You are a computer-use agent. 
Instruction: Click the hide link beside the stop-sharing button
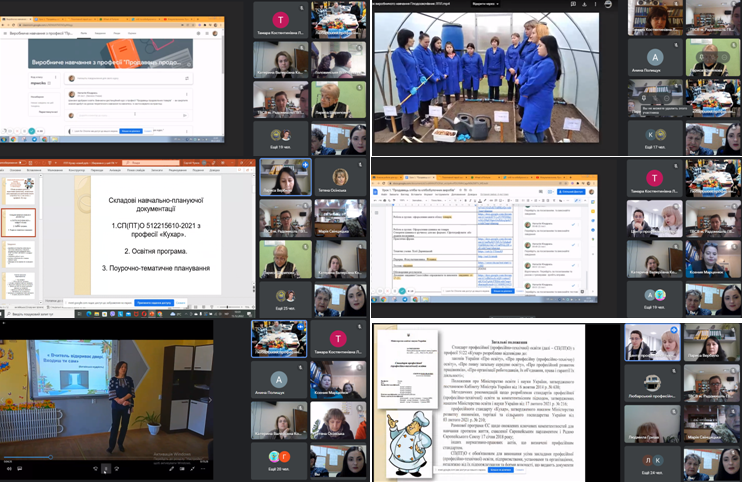(180, 301)
